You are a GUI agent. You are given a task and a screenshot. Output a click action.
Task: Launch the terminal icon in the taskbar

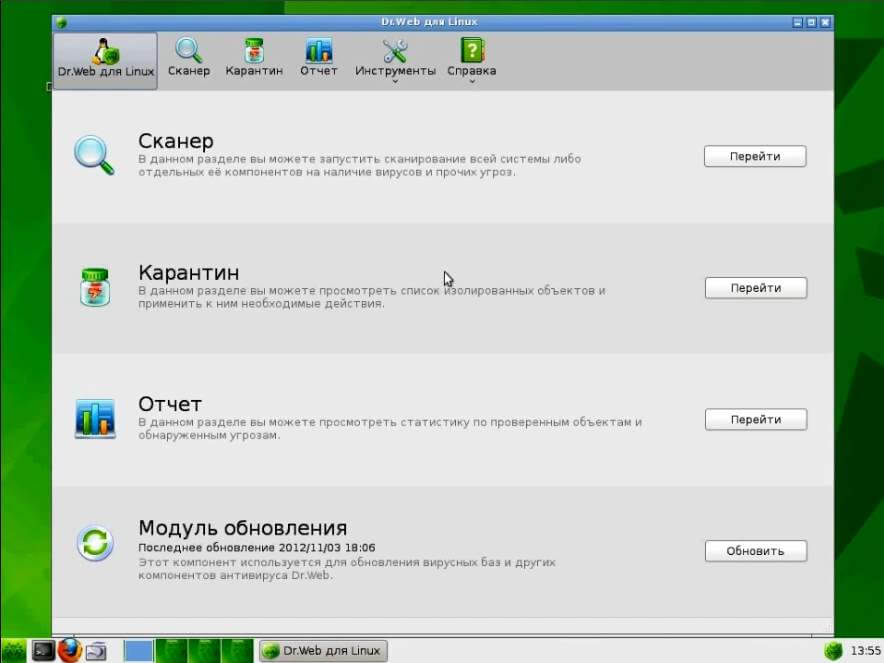point(43,651)
